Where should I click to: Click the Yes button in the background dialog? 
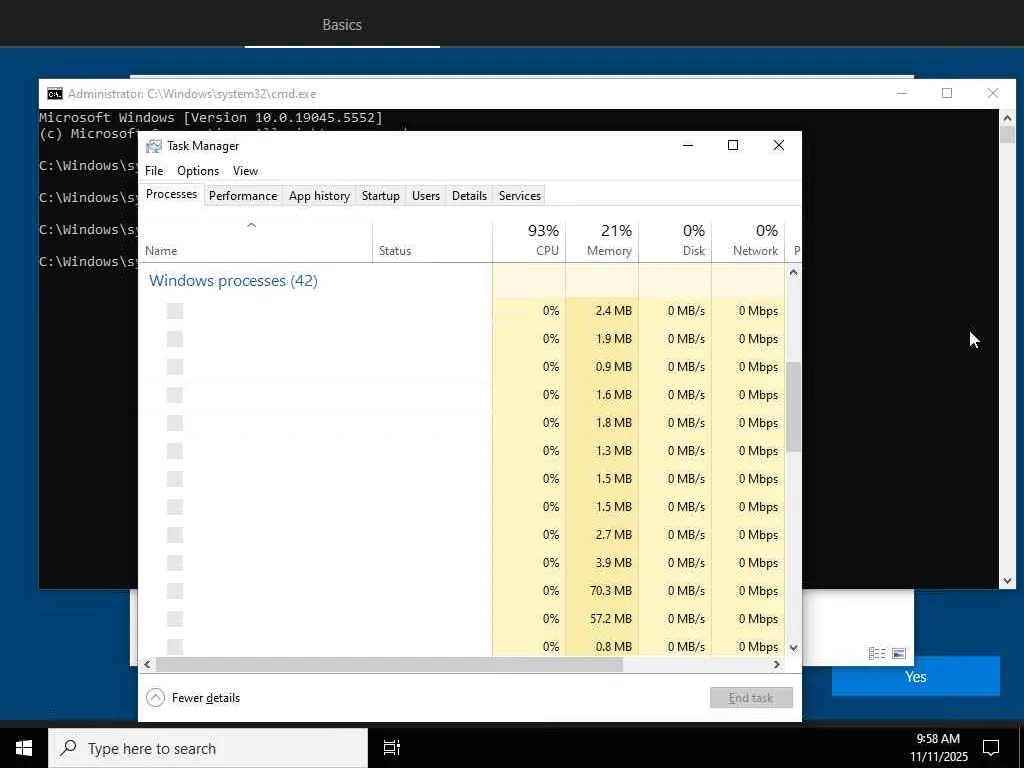916,677
